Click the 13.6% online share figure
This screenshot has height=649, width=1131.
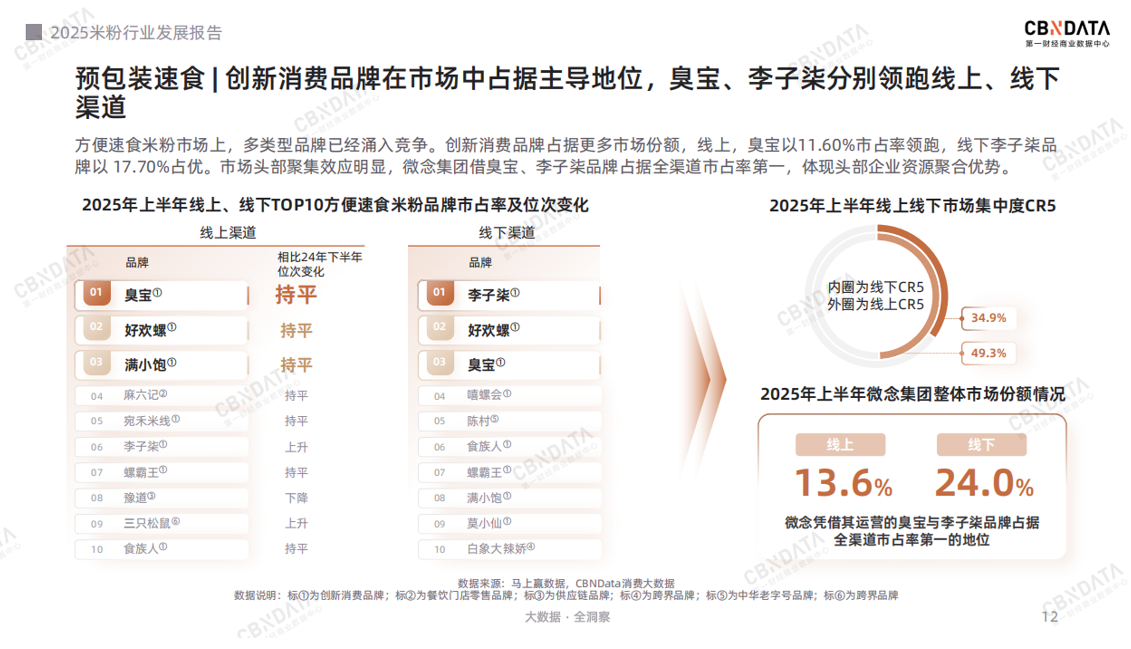(x=843, y=483)
